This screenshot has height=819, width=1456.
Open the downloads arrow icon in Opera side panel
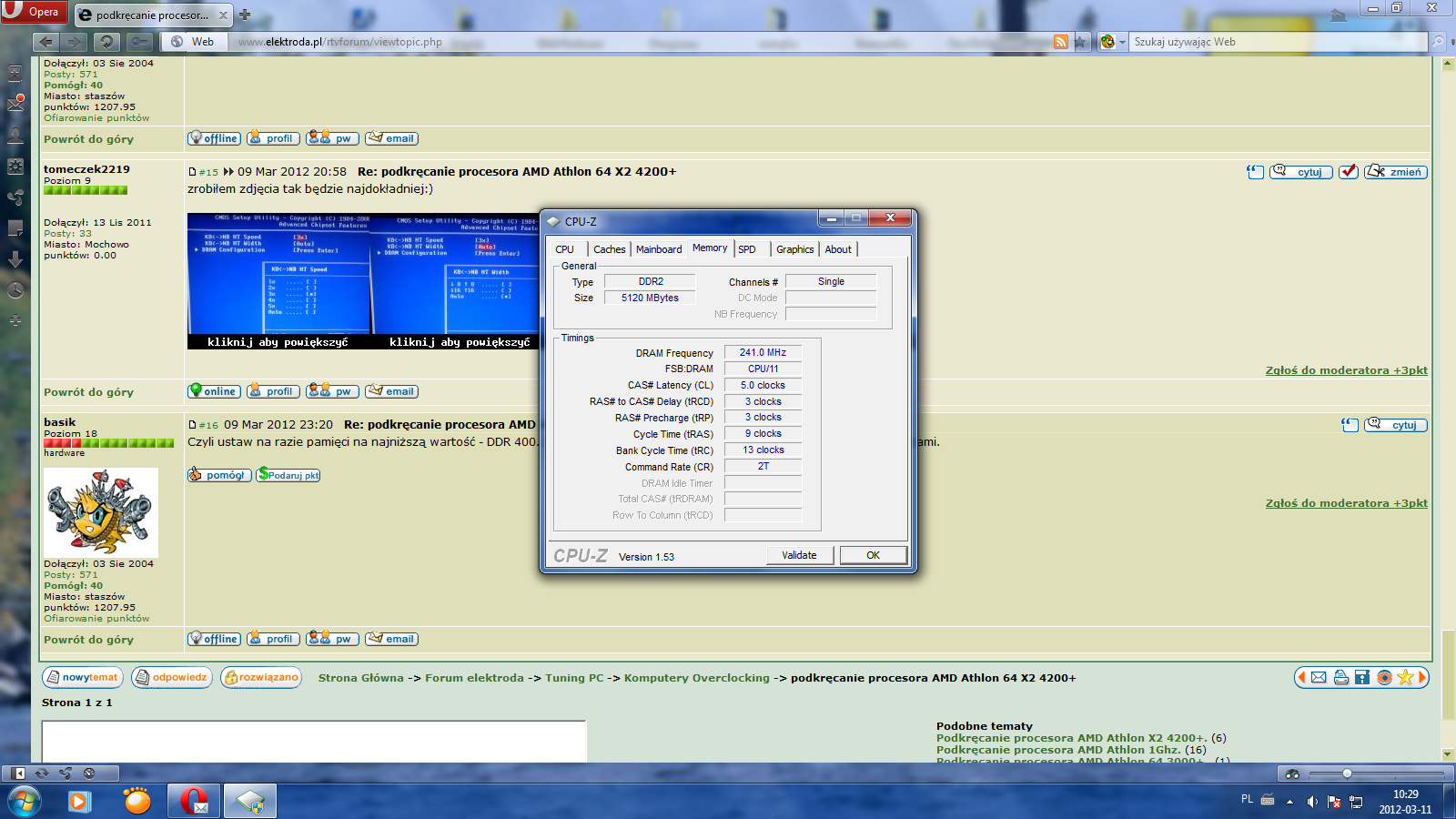click(15, 259)
